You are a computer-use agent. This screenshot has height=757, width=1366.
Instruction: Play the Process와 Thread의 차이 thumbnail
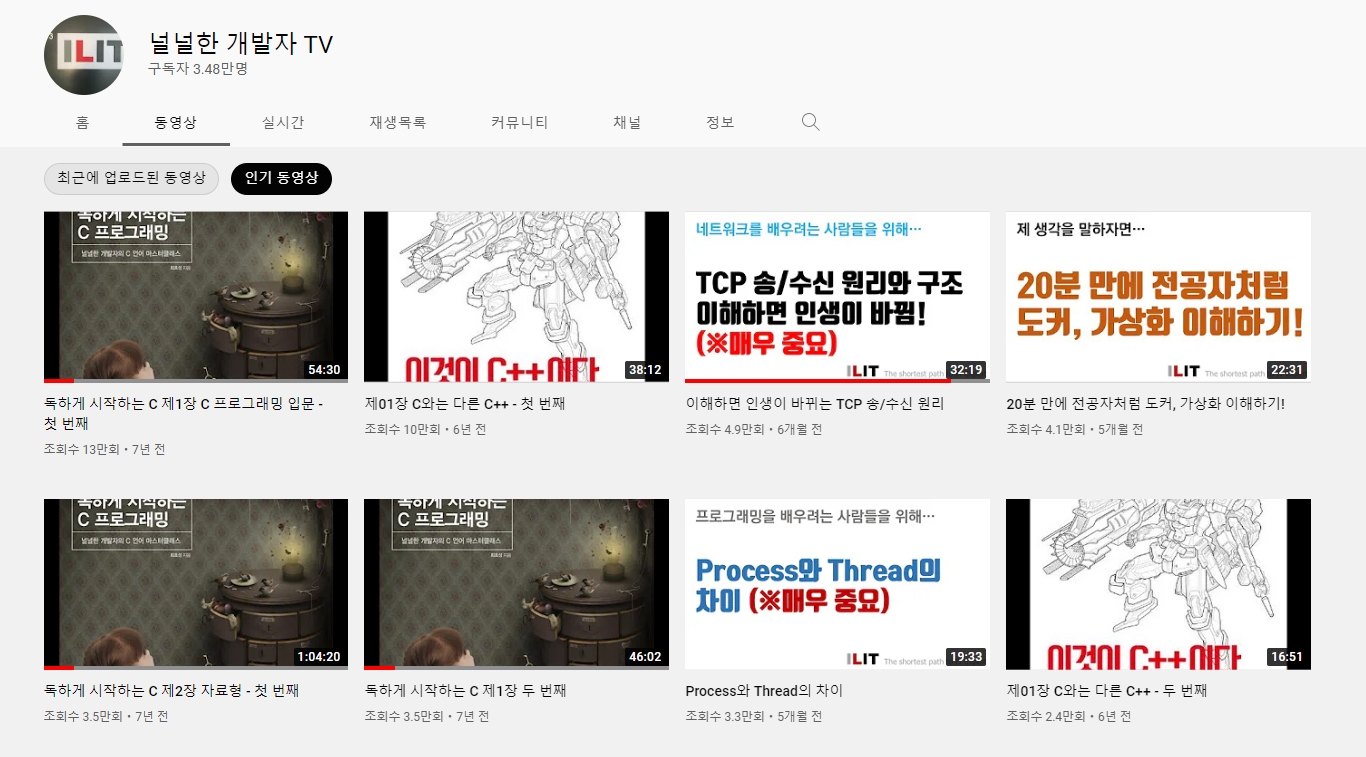837,584
